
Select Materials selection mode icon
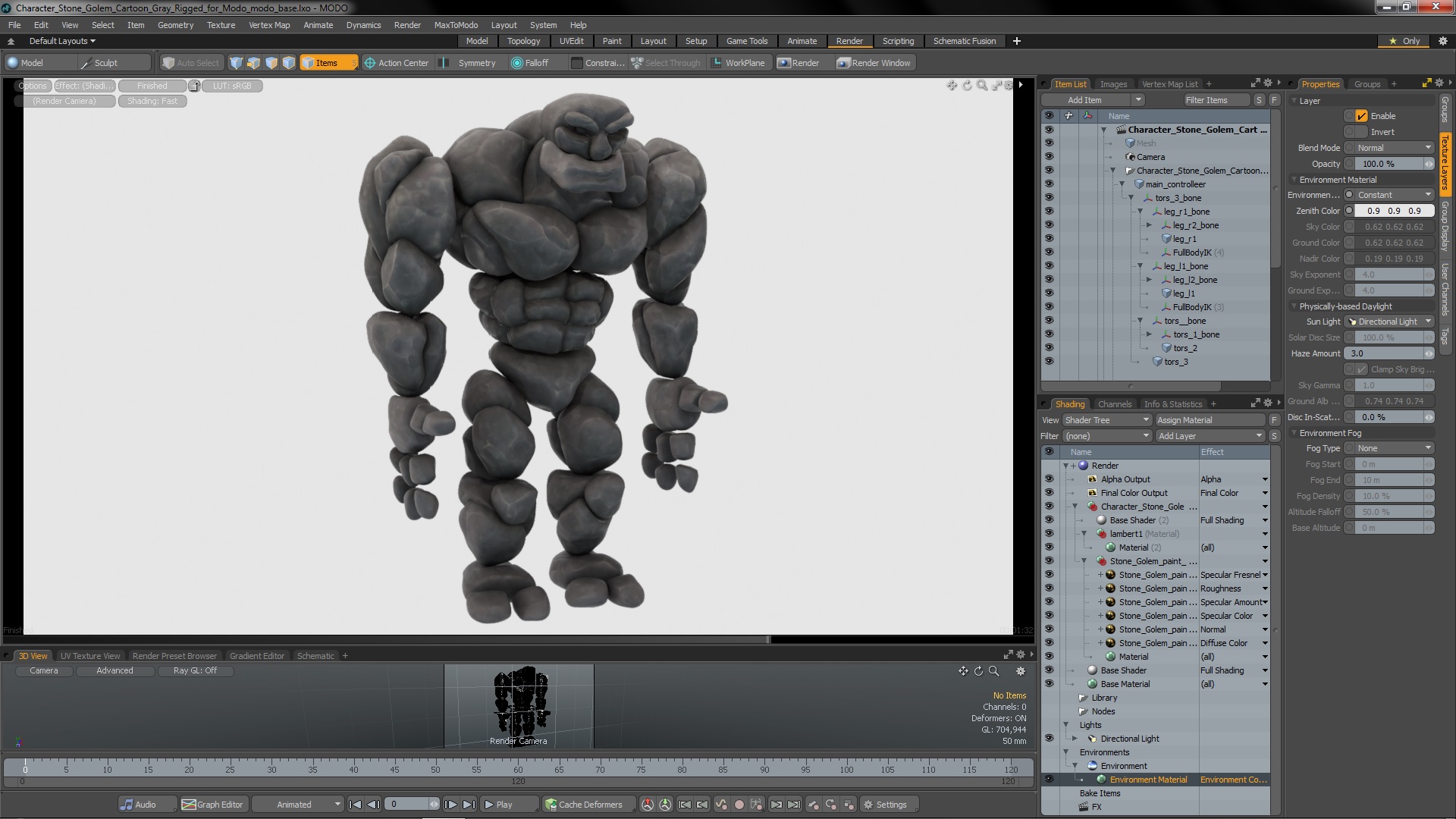pos(289,63)
